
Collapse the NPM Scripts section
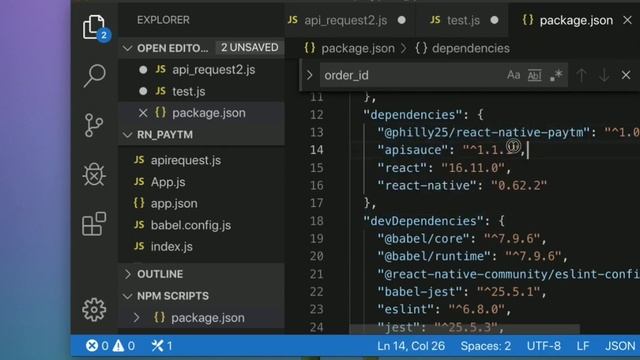coord(128,296)
